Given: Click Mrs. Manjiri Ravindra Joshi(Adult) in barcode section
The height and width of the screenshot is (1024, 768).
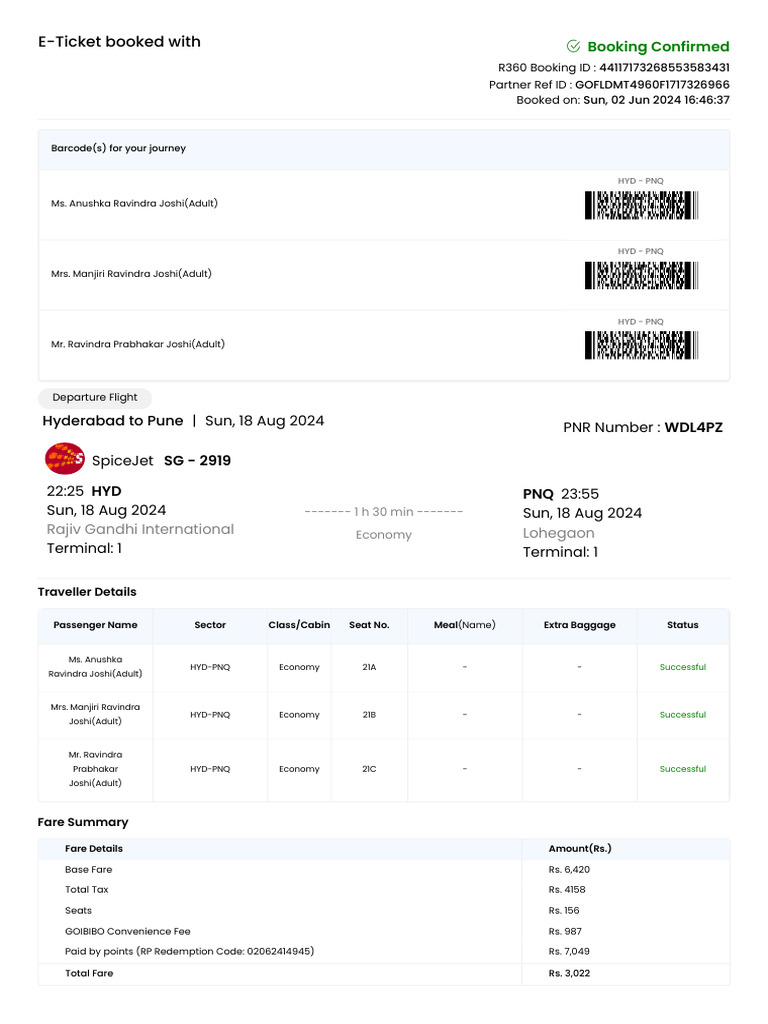Looking at the screenshot, I should (131, 274).
